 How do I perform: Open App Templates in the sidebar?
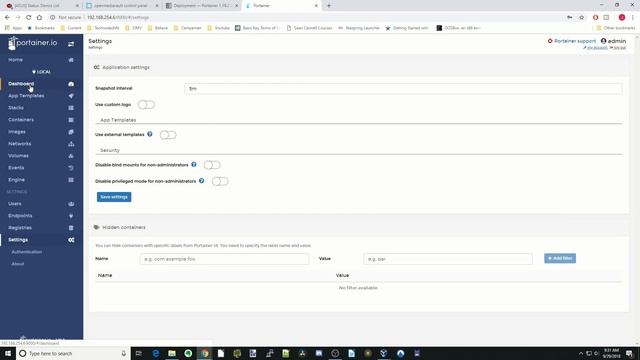click(x=26, y=96)
